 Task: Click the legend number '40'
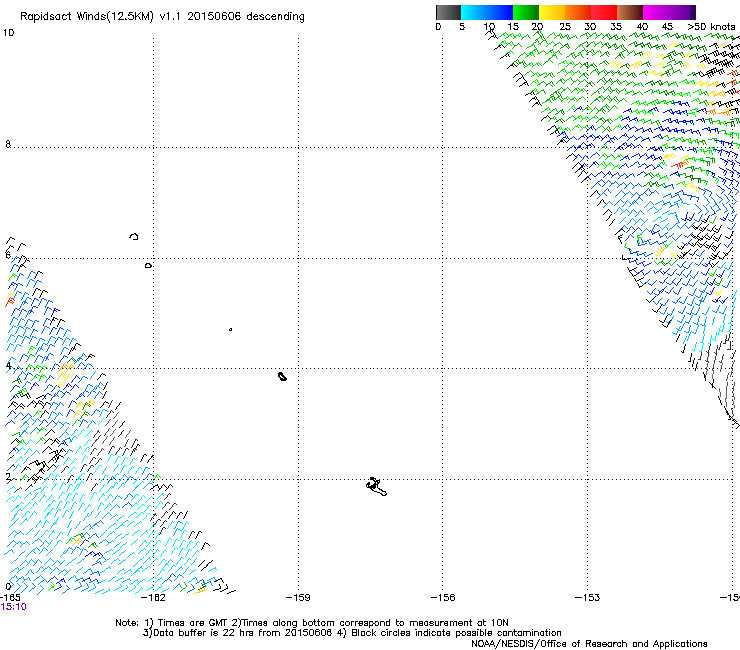(642, 27)
